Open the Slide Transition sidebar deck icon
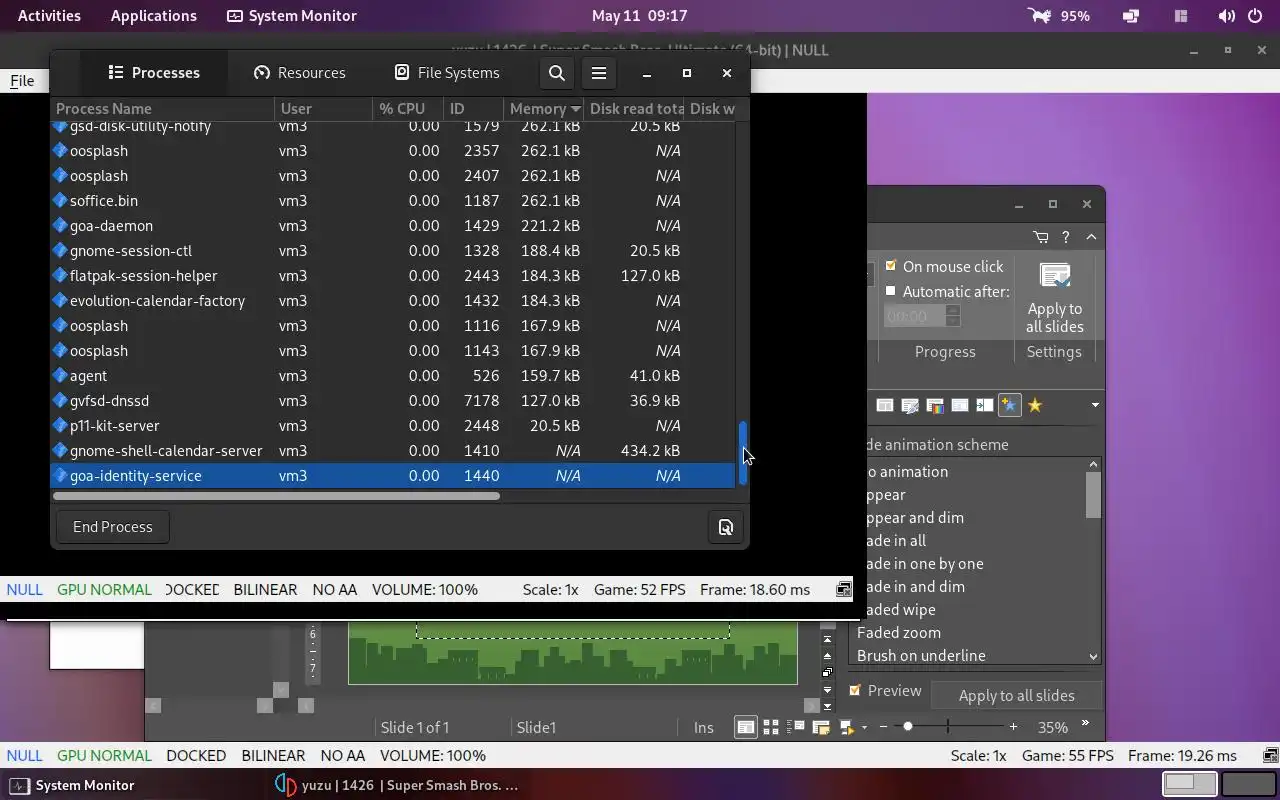This screenshot has height=800, width=1280. pyautogui.click(x=985, y=405)
